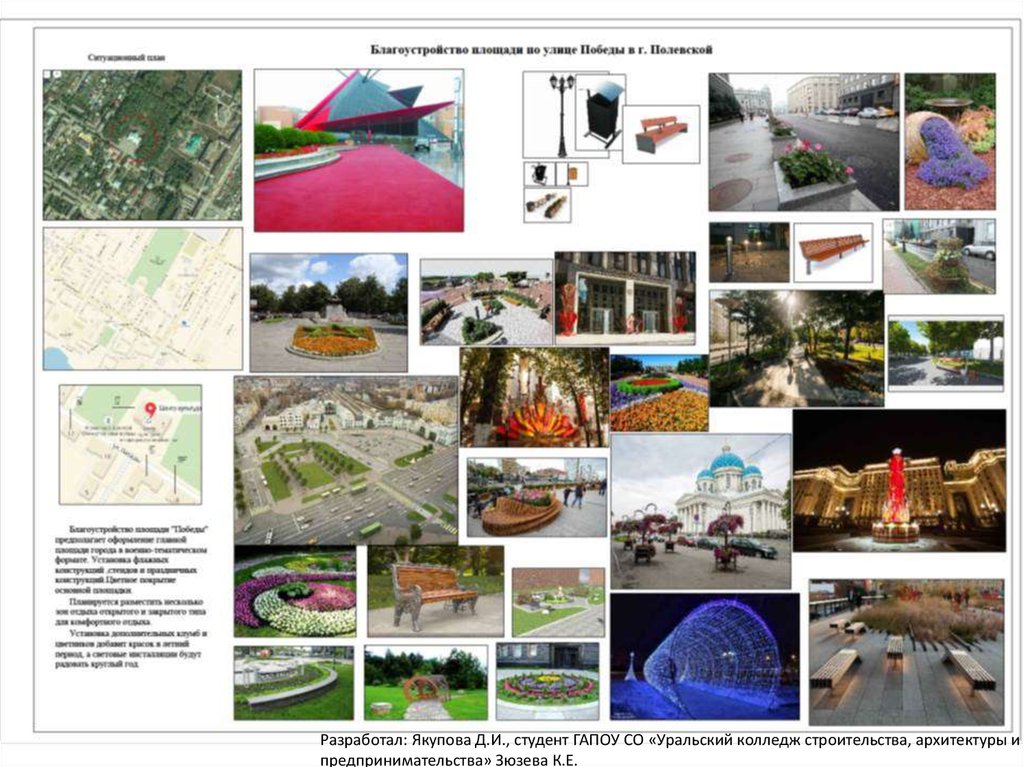Open the night building with red fountain photo
The height and width of the screenshot is (767, 1024).
tap(898, 480)
